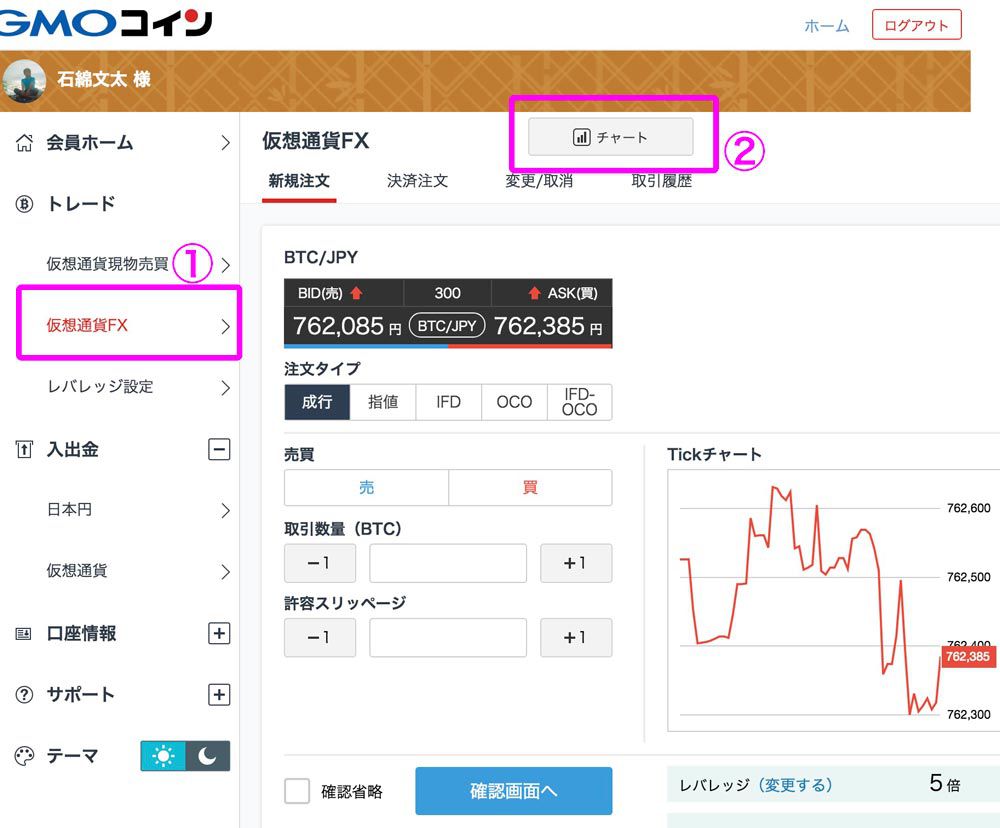Open 仮想通貨現物売買 chevron arrow

(x=225, y=265)
